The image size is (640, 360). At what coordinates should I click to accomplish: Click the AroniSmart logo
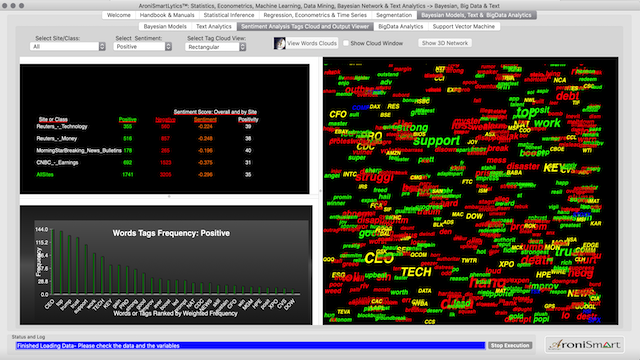click(x=585, y=345)
